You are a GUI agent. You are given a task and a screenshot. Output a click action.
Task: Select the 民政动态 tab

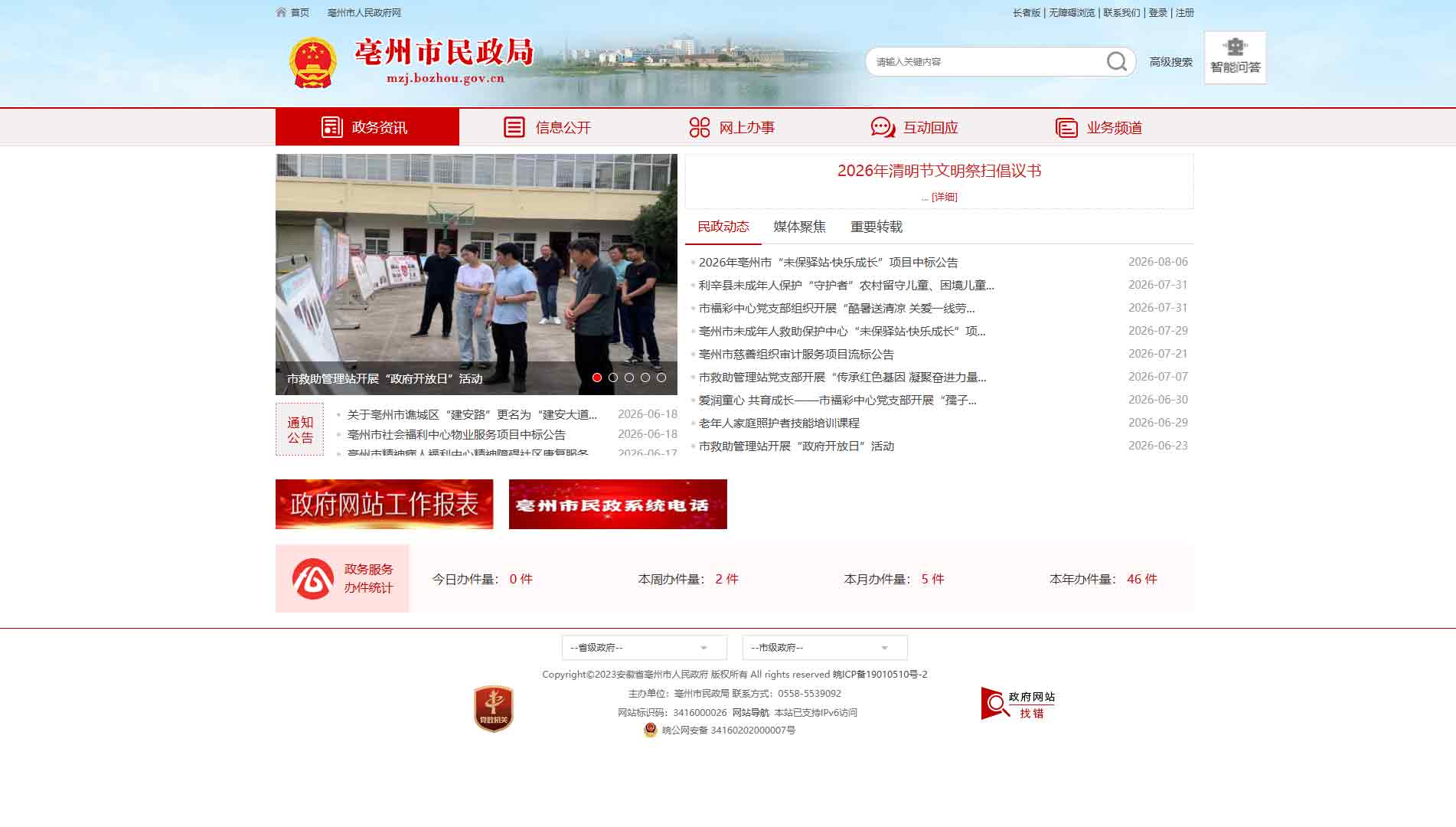click(x=723, y=227)
